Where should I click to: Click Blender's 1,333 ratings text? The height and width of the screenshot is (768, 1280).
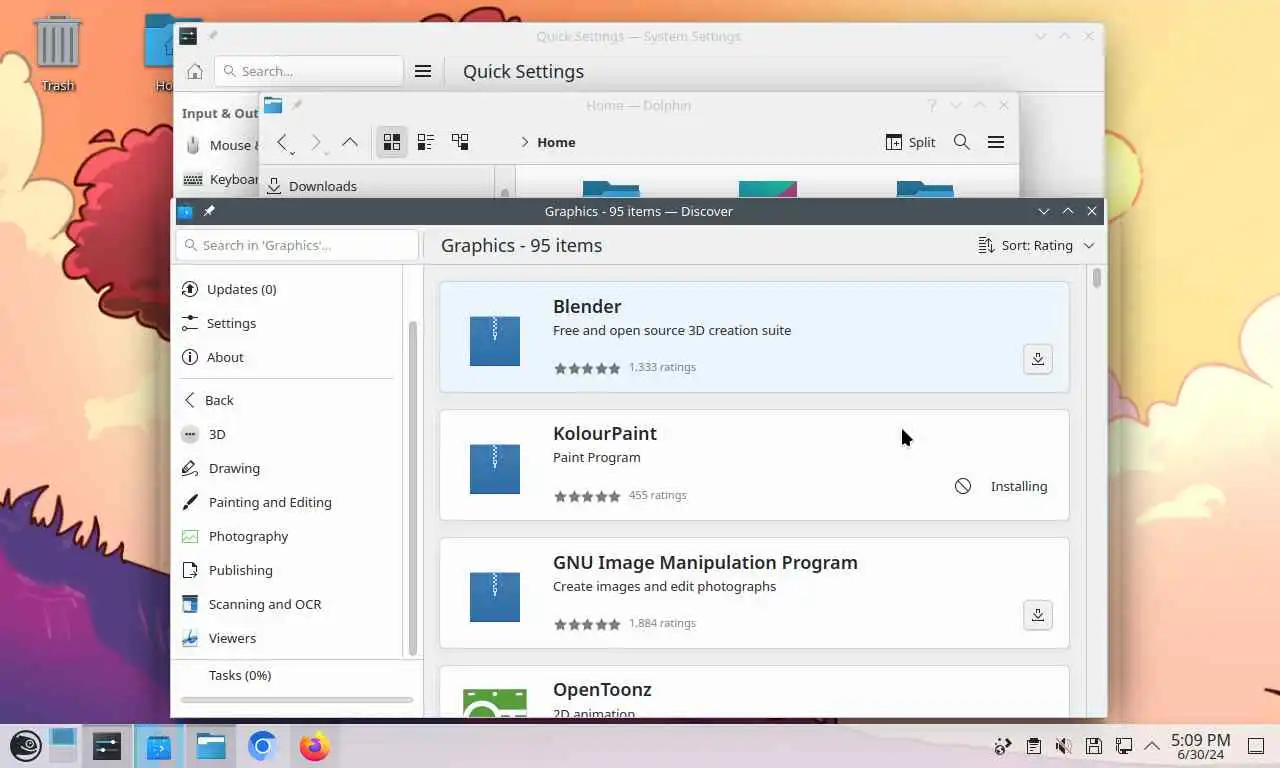pos(662,367)
